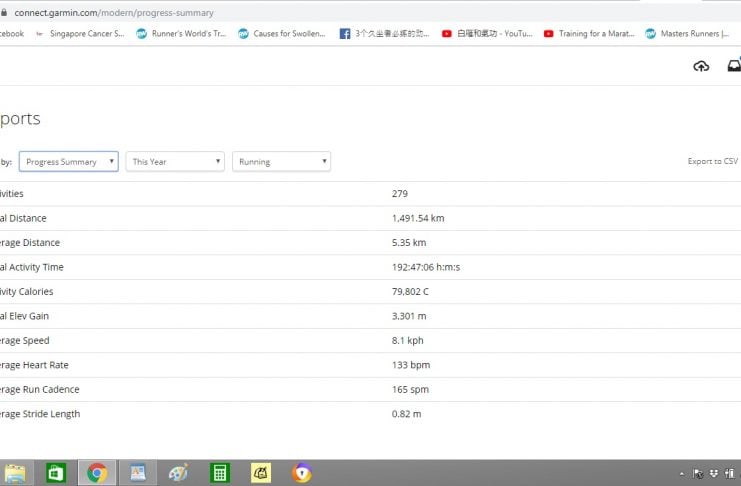Image resolution: width=741 pixels, height=486 pixels.
Task: Click the Total Elev Gain row label
Action: (x=25, y=316)
